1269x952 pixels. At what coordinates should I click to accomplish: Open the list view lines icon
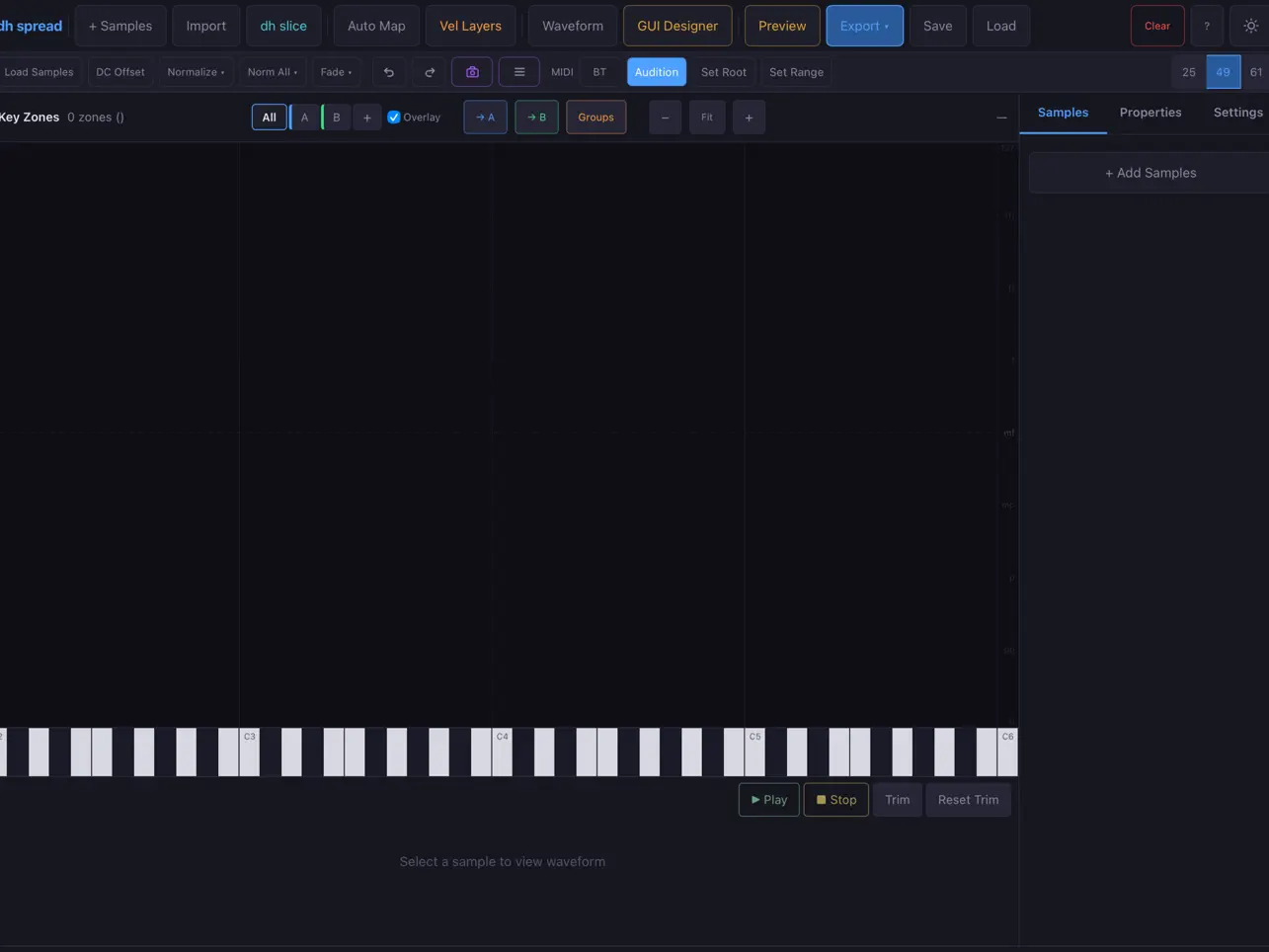(x=519, y=72)
